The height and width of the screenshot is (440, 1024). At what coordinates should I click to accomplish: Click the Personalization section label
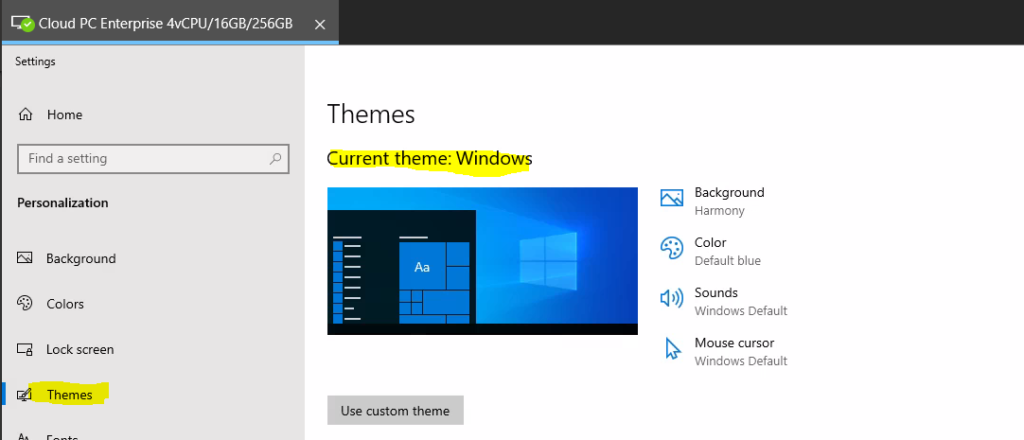click(x=63, y=203)
